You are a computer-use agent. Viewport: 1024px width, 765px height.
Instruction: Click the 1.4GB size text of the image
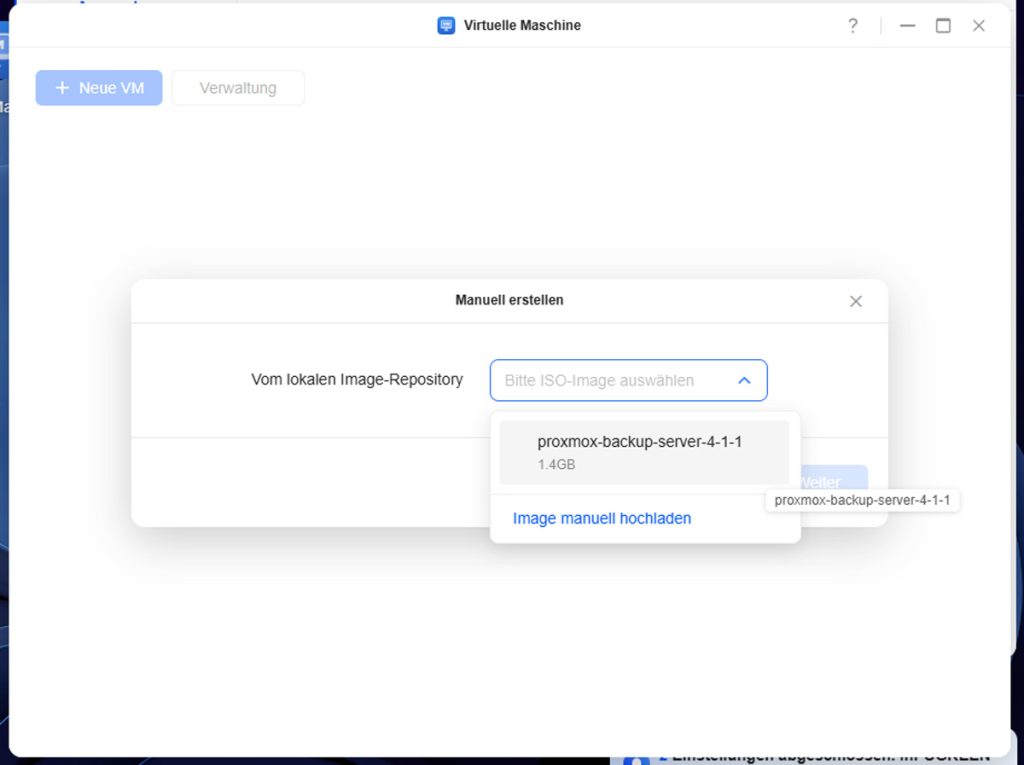point(556,465)
